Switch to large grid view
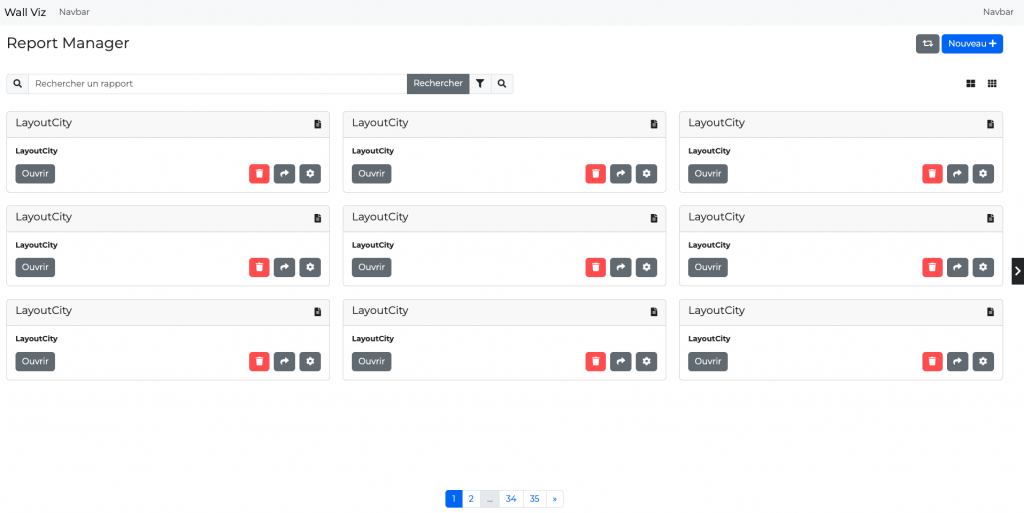The height and width of the screenshot is (513, 1024). pos(970,84)
